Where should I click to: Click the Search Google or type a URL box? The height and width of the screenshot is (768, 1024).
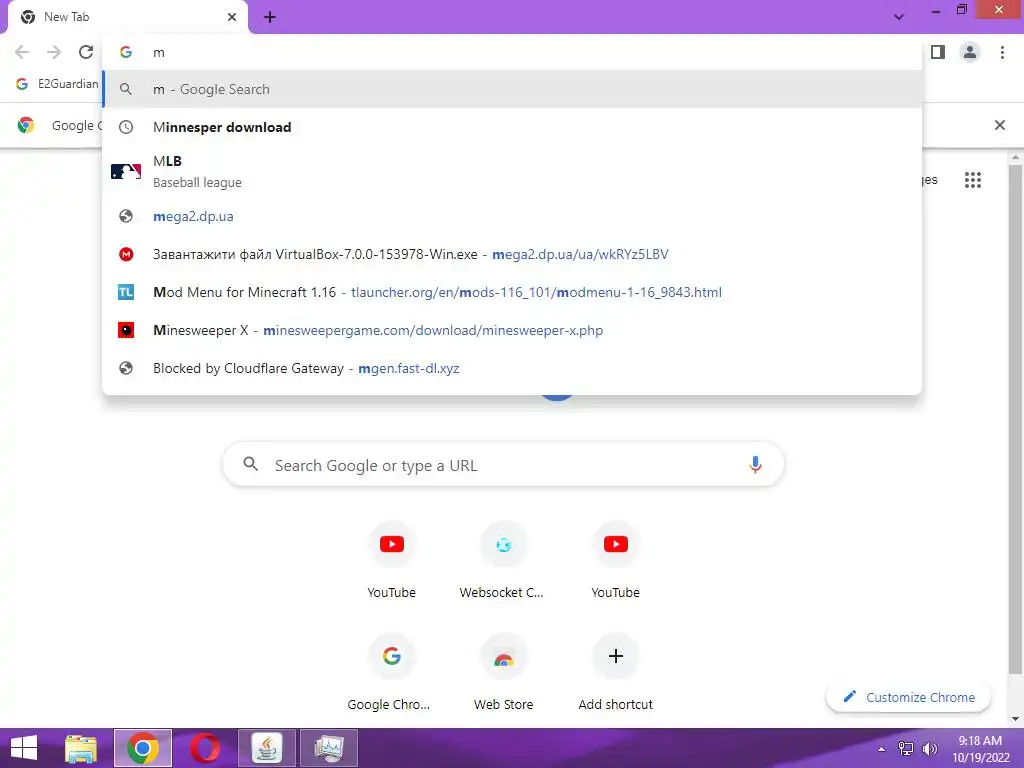click(503, 465)
